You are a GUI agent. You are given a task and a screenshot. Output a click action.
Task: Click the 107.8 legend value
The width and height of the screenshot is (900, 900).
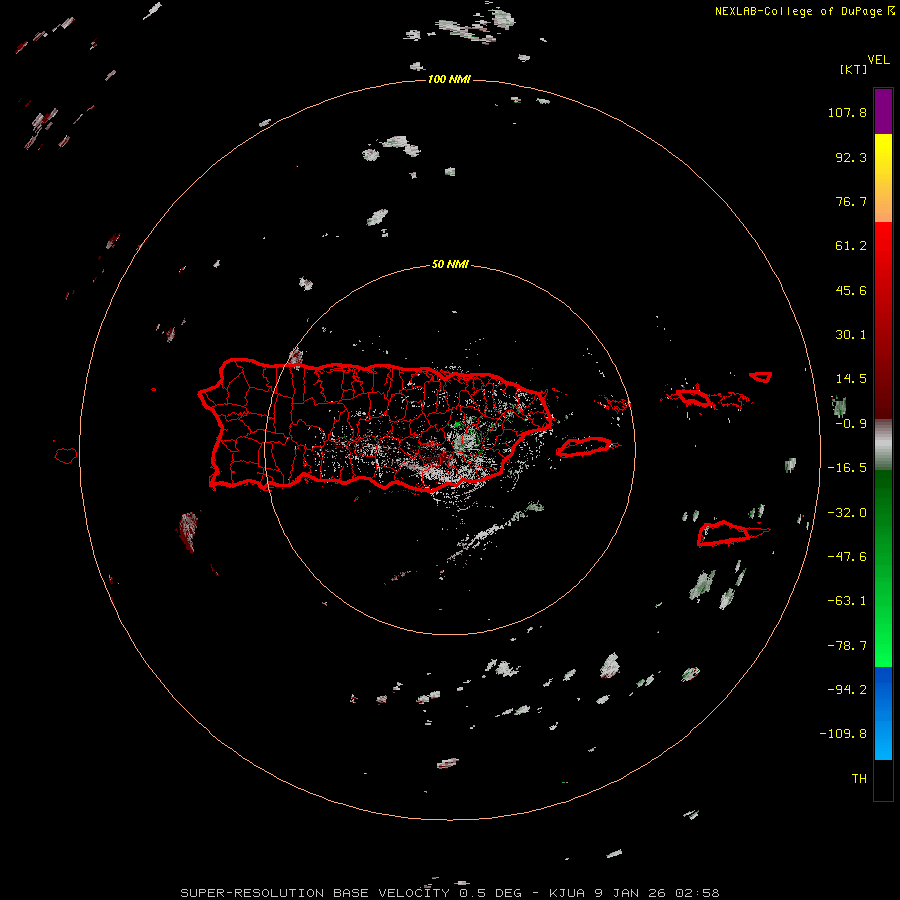[847, 112]
